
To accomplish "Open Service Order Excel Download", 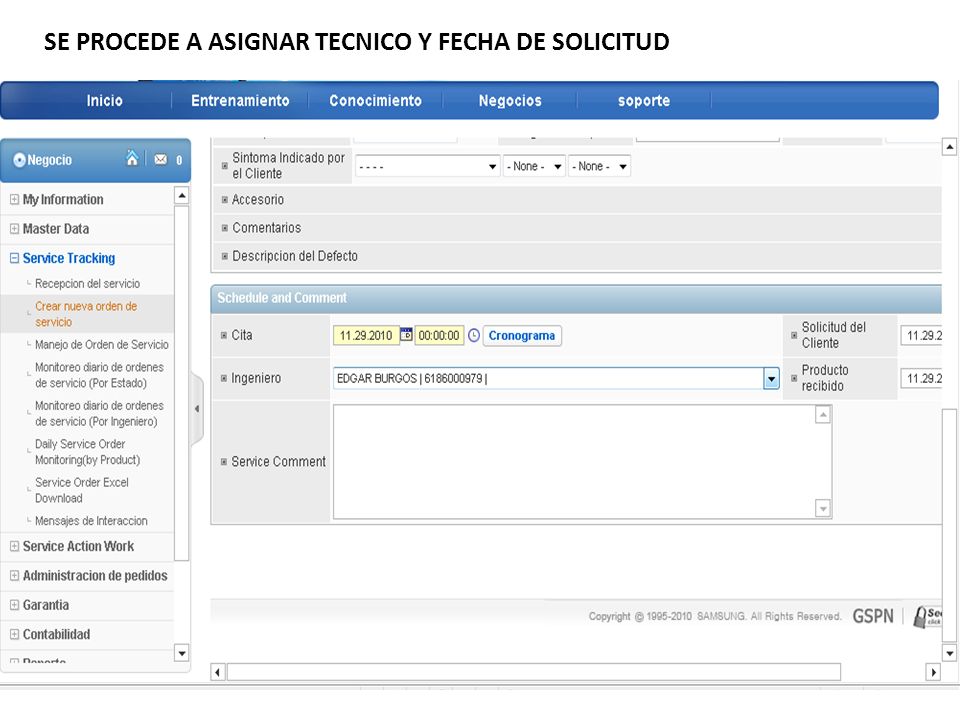I will 82,490.
